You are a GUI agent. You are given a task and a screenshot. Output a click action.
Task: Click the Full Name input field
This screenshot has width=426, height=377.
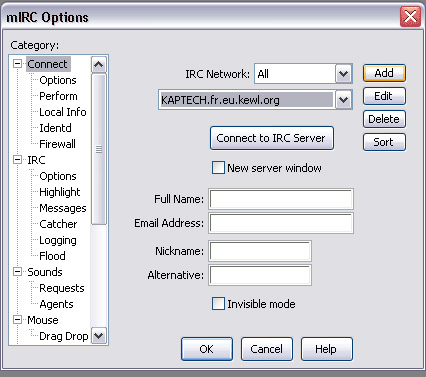pos(281,199)
